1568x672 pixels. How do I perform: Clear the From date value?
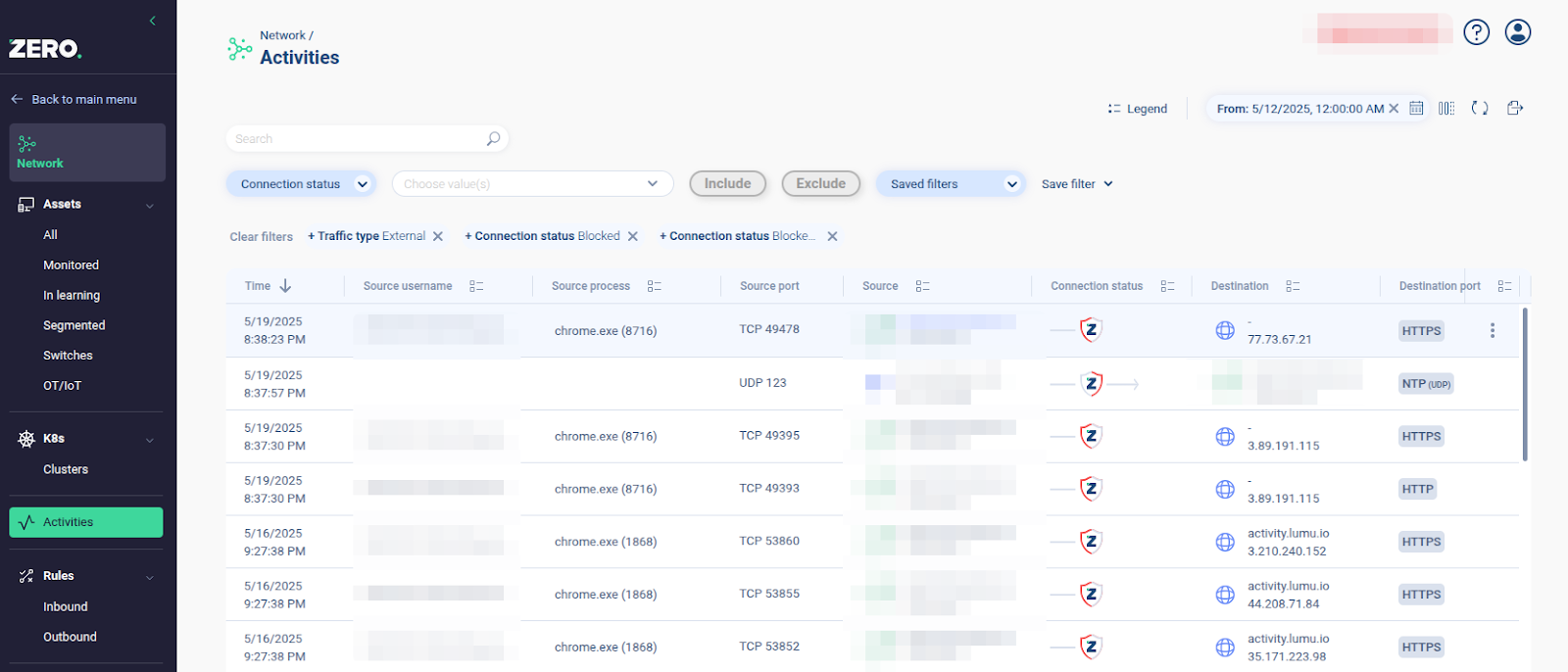tap(1394, 109)
